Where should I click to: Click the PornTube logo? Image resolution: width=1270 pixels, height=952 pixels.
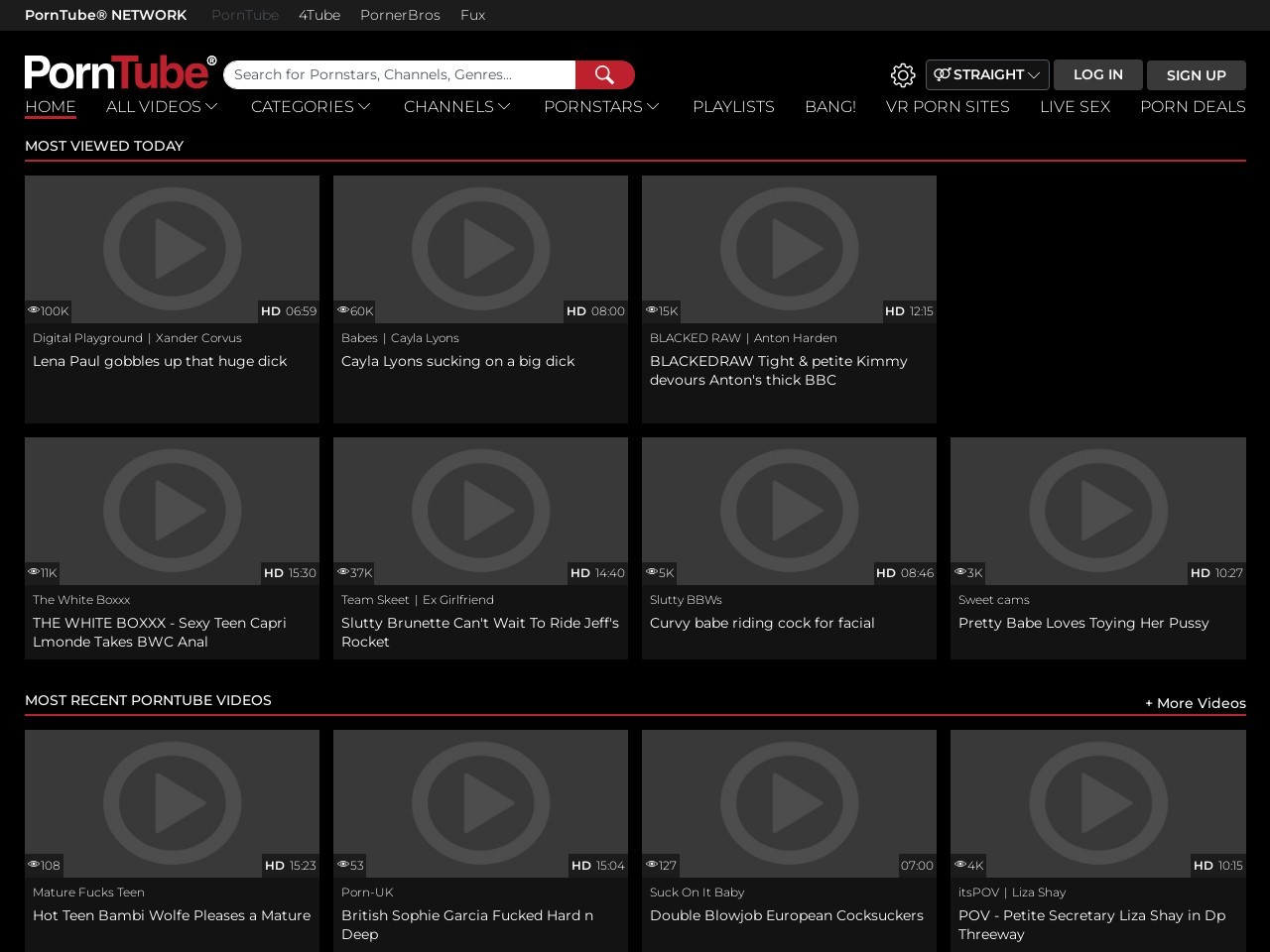[x=120, y=72]
